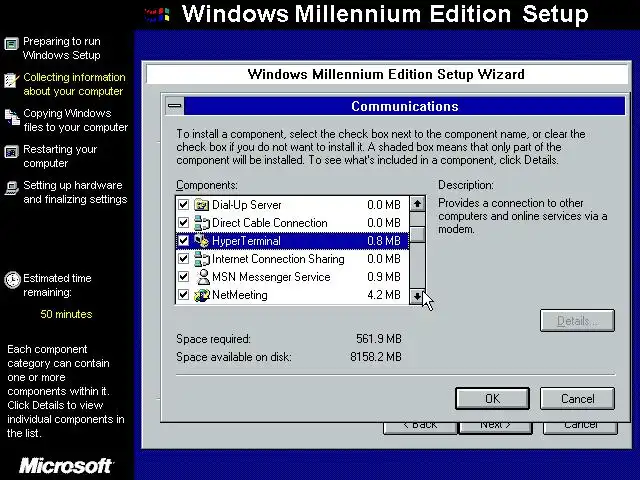
Task: Uncheck the Dial-Up Server checkbox
Action: pos(183,204)
